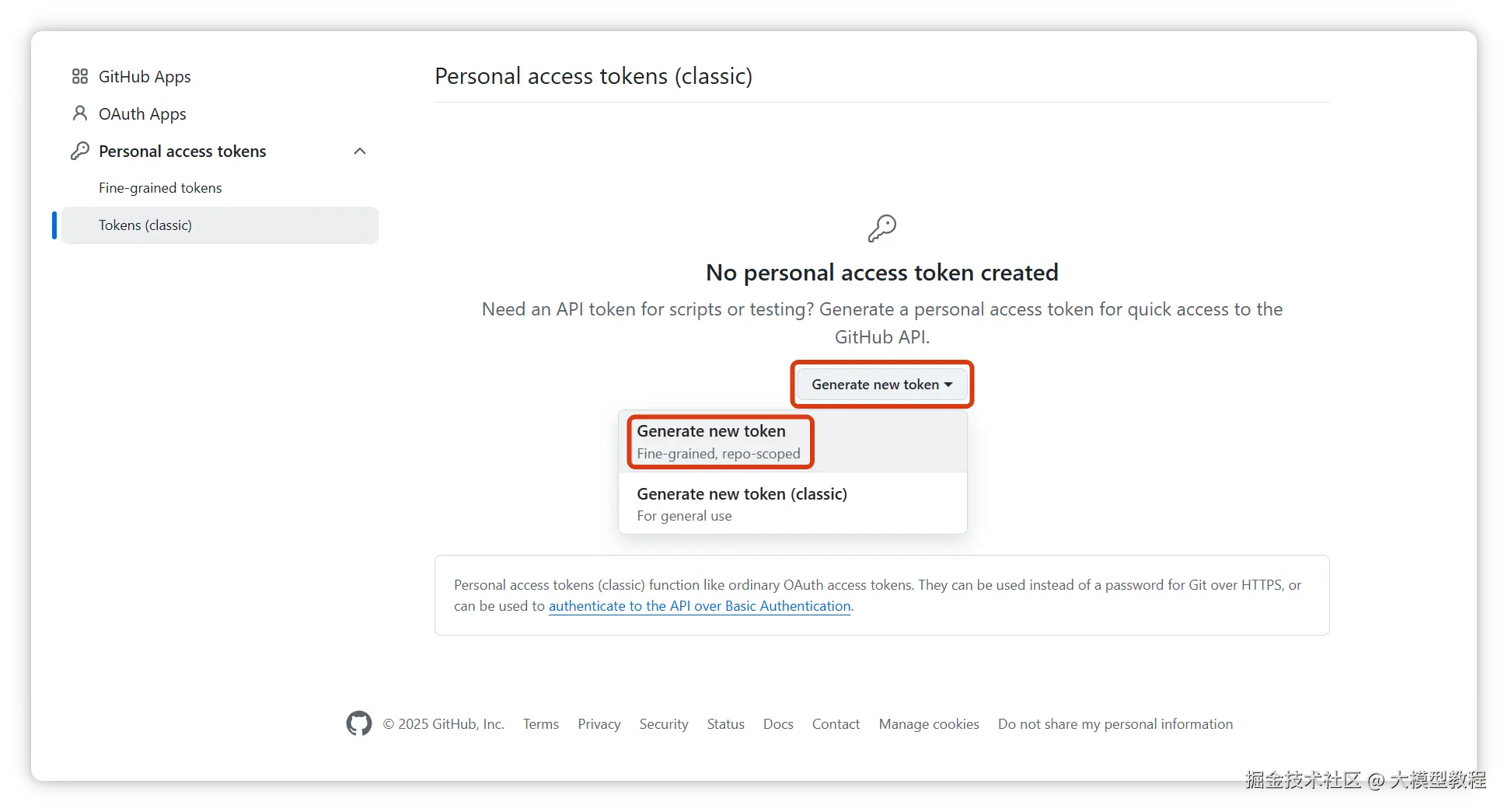Visit the Privacy footer link
Viewport: 1508px width, 812px height.
pyautogui.click(x=599, y=724)
